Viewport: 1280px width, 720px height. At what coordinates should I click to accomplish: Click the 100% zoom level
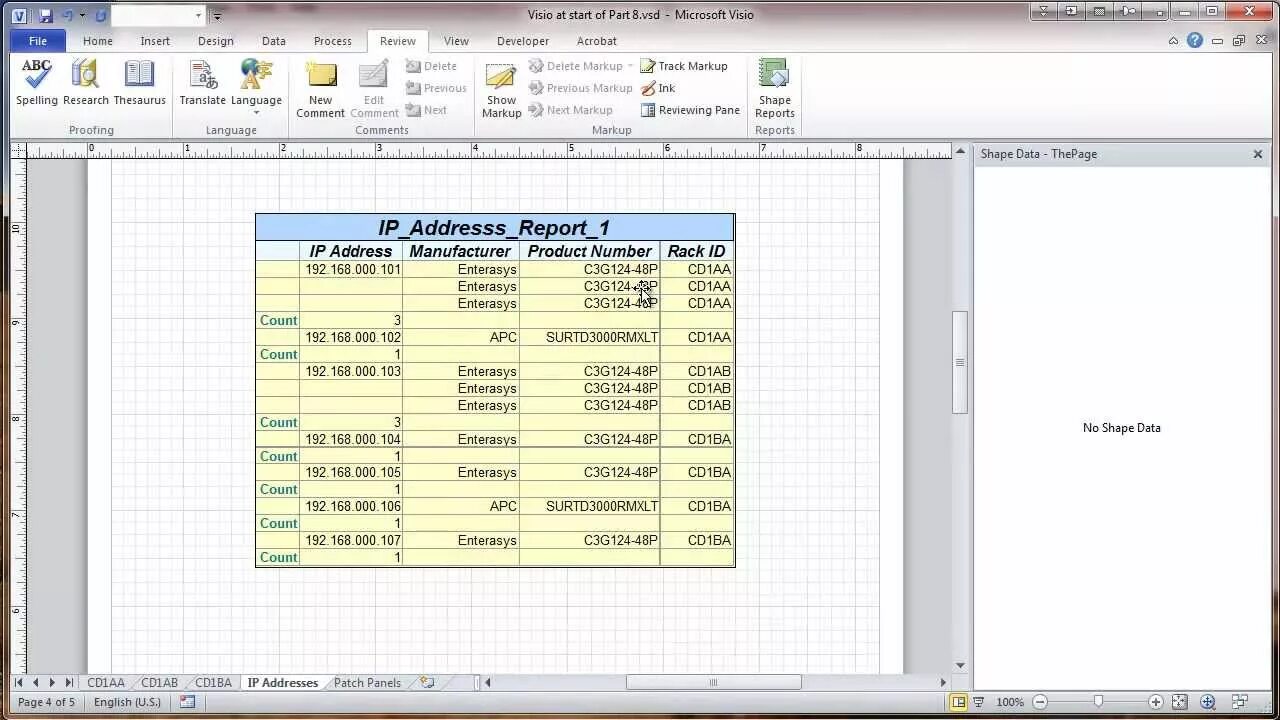(1010, 702)
